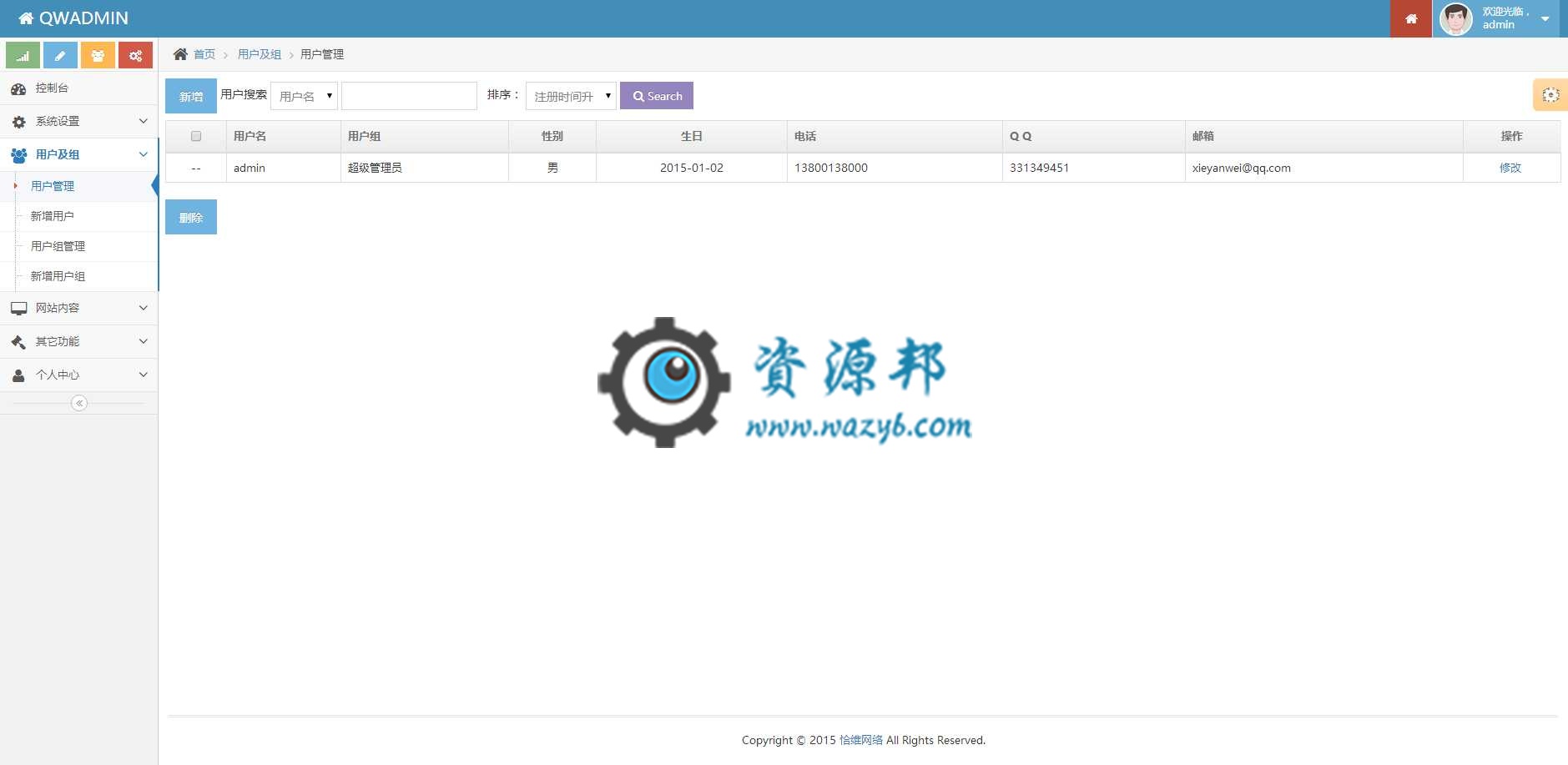The image size is (1568, 765).
Task: Click the orange users shortcut button
Action: [x=98, y=56]
